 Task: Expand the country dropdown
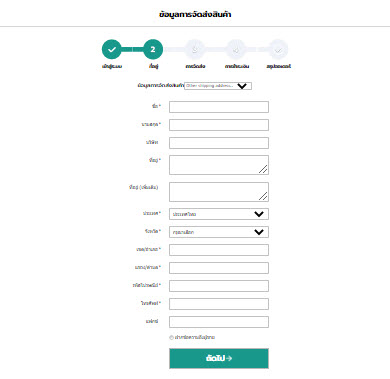point(219,214)
